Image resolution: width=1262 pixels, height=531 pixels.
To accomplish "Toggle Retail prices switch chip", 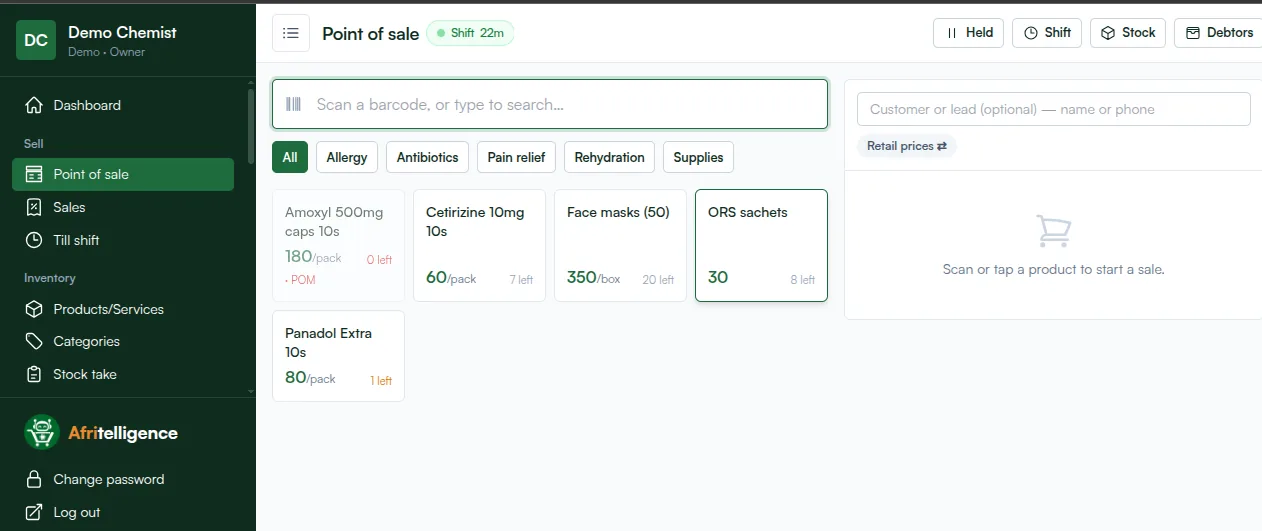I will point(907,146).
